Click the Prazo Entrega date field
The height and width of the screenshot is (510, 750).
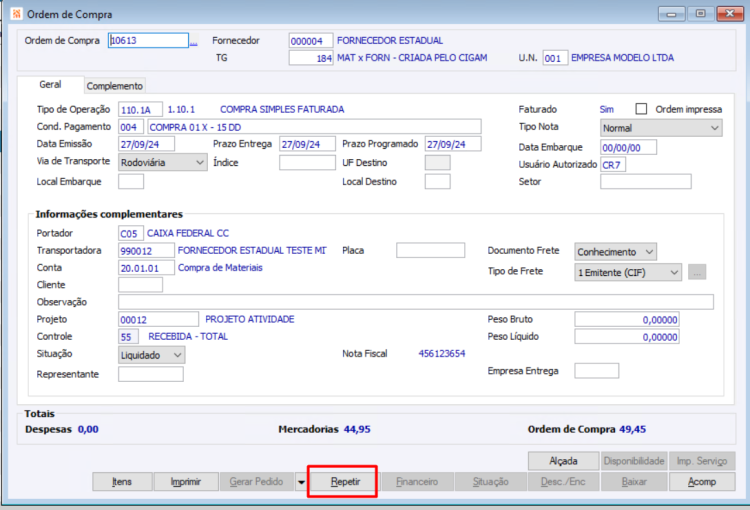tap(307, 144)
